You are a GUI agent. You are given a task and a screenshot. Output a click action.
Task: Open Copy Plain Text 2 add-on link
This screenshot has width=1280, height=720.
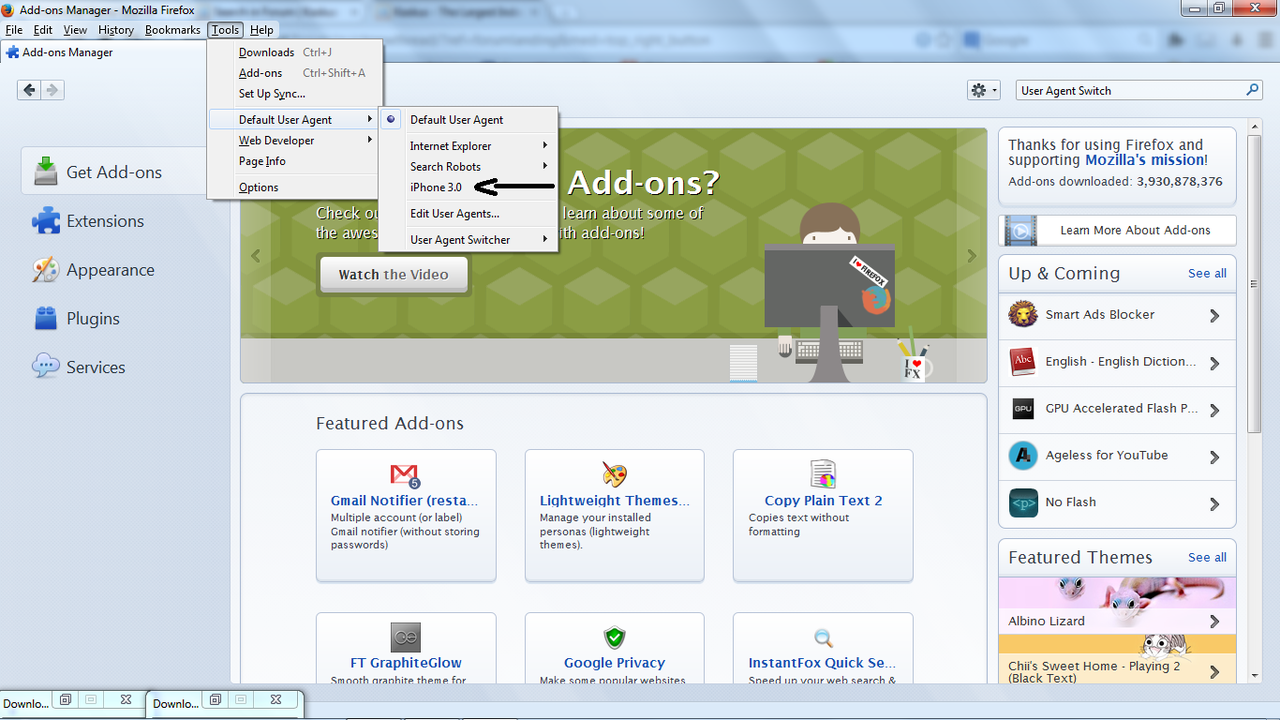(823, 501)
